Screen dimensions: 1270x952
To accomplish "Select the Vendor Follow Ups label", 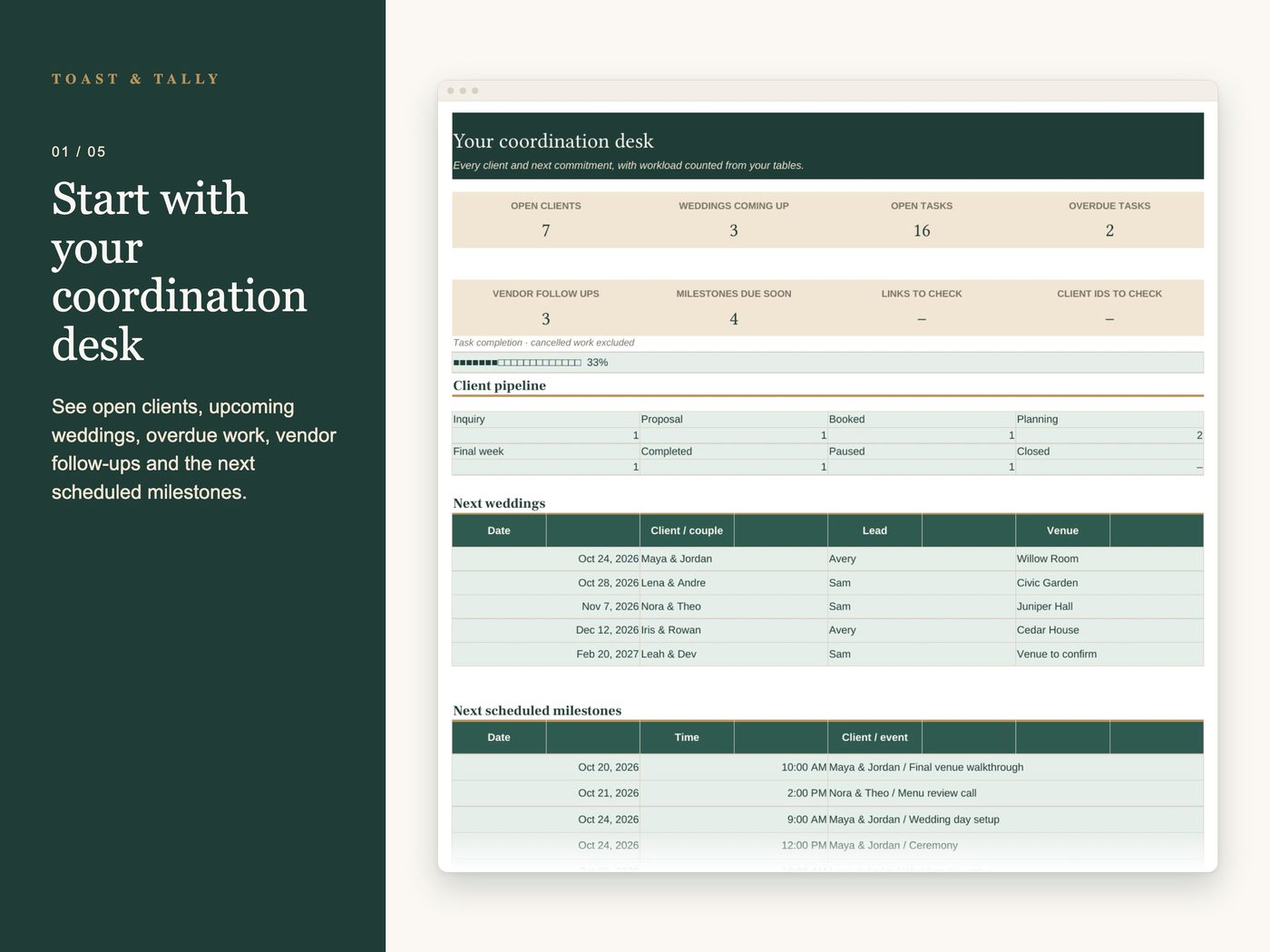I will coord(546,294).
